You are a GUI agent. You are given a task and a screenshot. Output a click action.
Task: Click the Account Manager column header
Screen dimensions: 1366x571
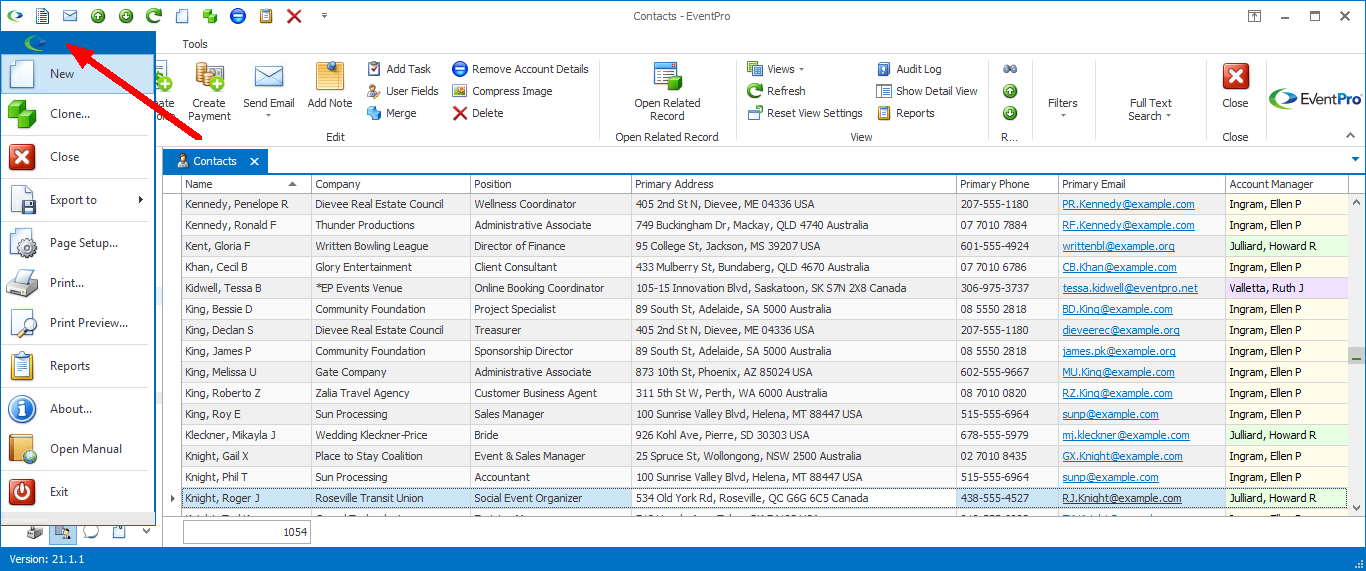[x=1286, y=184]
